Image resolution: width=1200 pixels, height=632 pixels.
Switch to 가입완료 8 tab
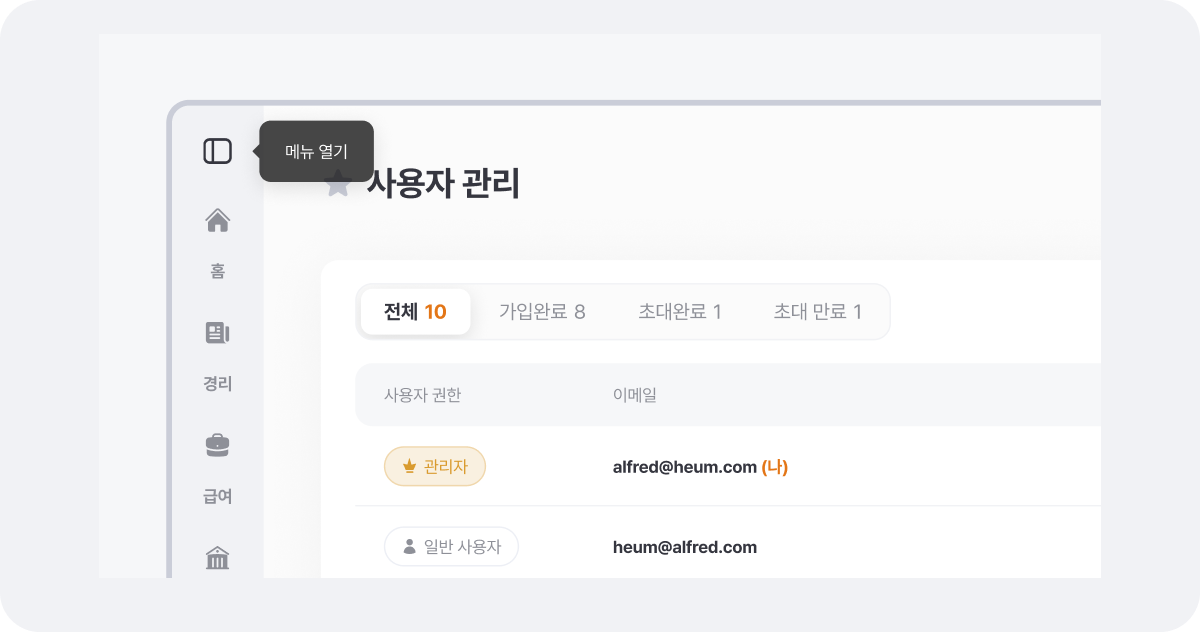(542, 312)
